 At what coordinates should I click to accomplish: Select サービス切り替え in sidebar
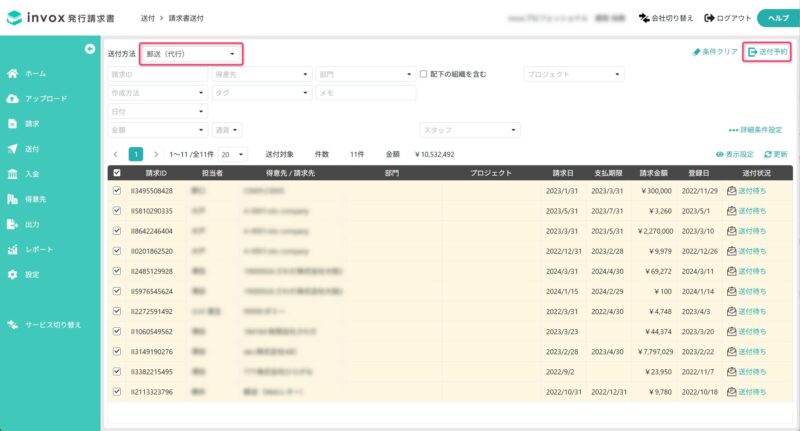point(44,325)
